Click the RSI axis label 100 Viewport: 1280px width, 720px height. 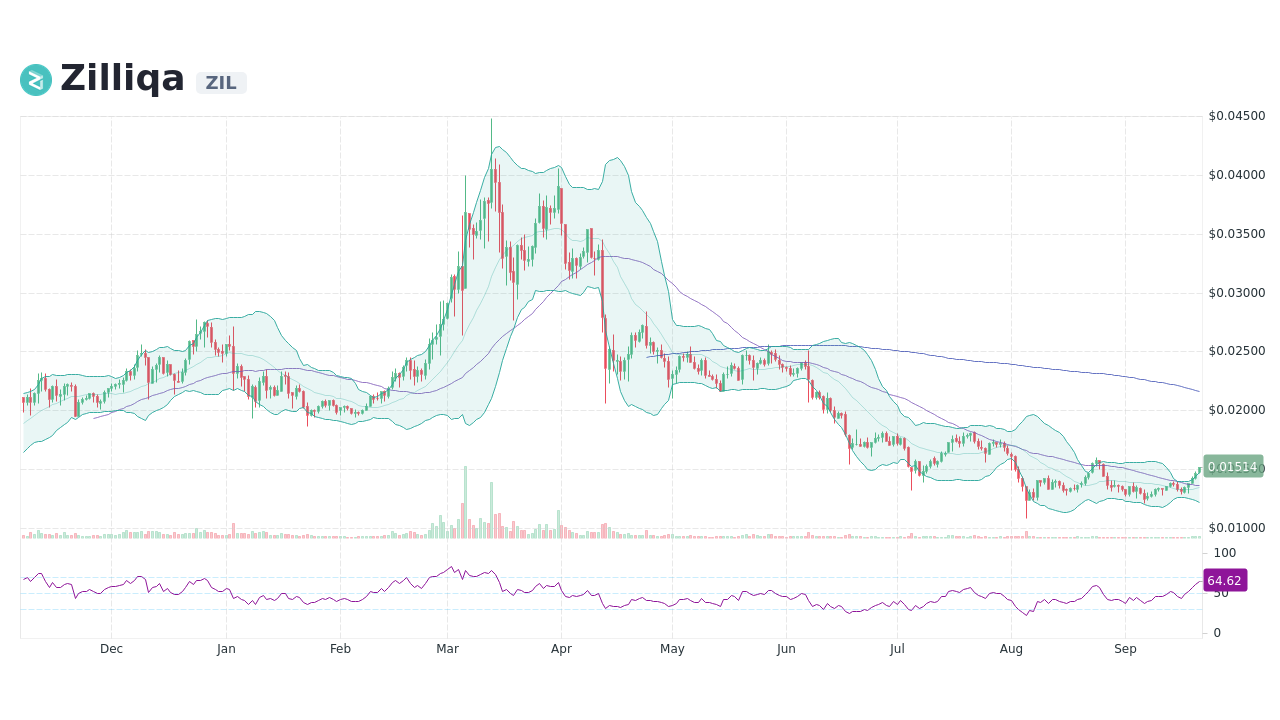click(x=1225, y=553)
